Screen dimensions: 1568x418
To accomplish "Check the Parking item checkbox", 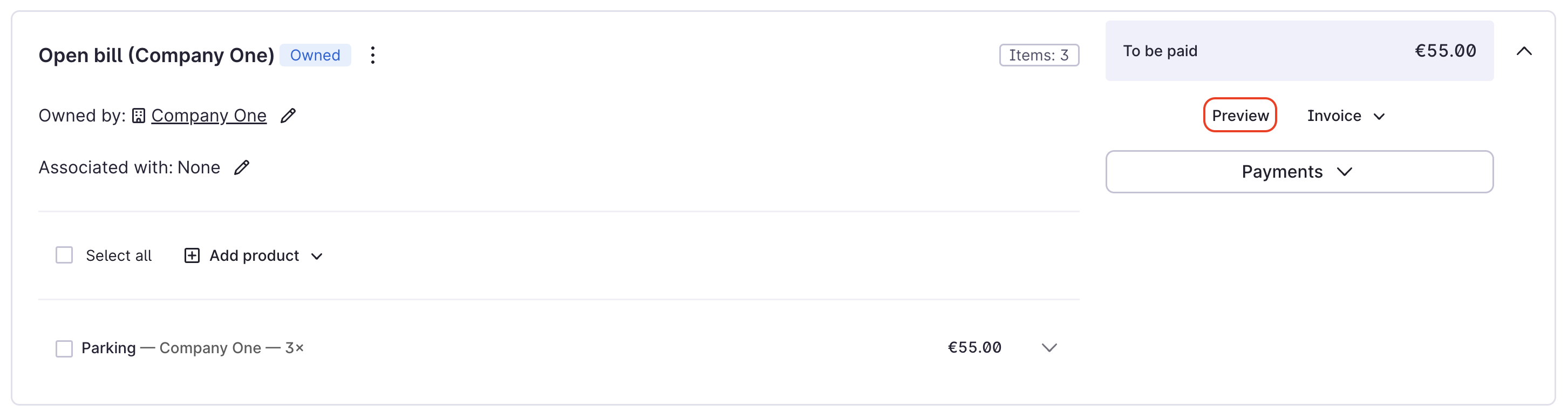I will [x=64, y=348].
